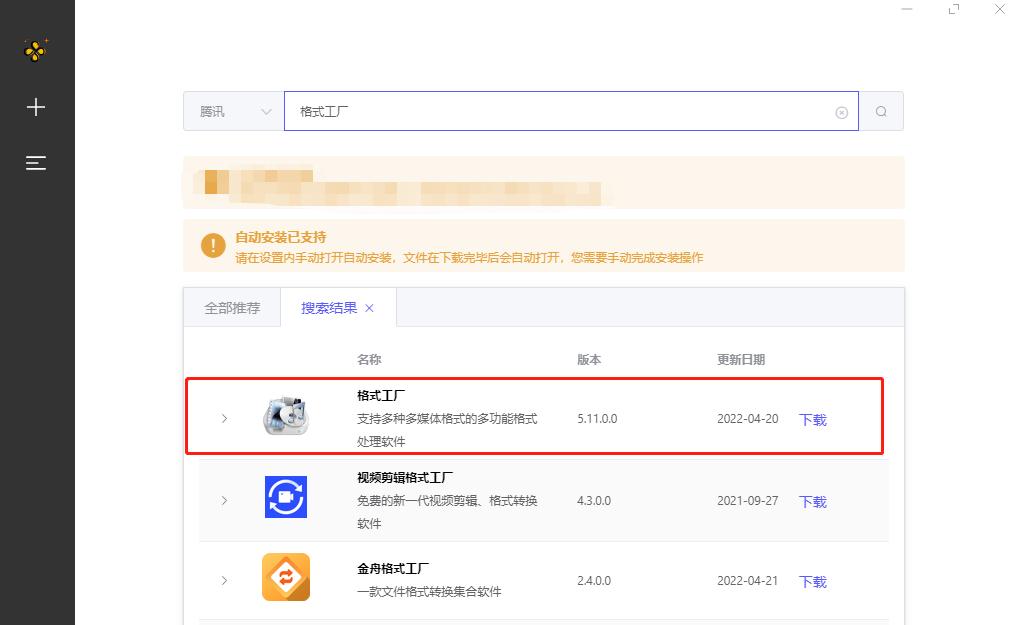Switch to the 全部推荐 tab

point(231,307)
